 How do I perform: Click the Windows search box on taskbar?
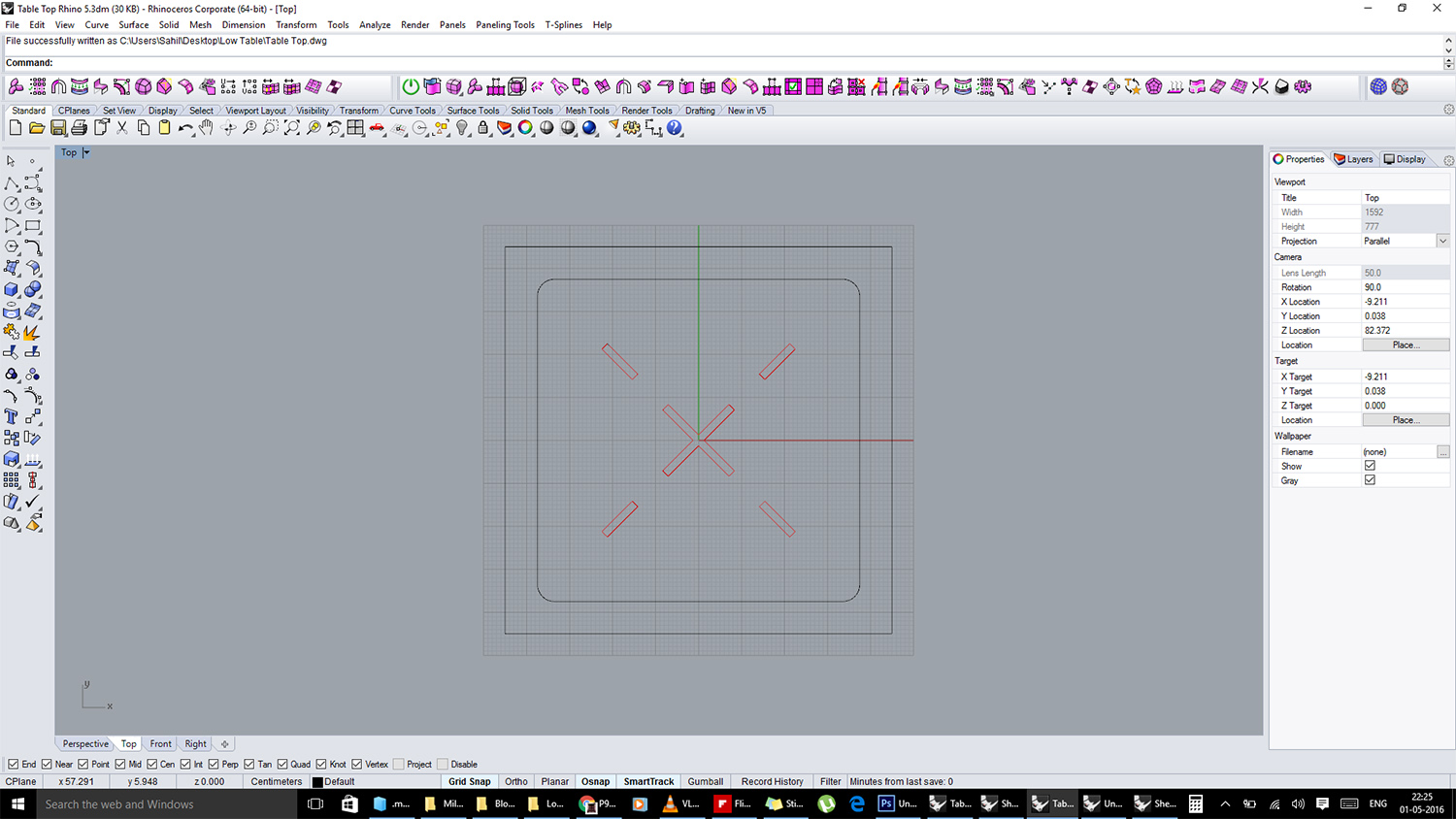point(167,803)
